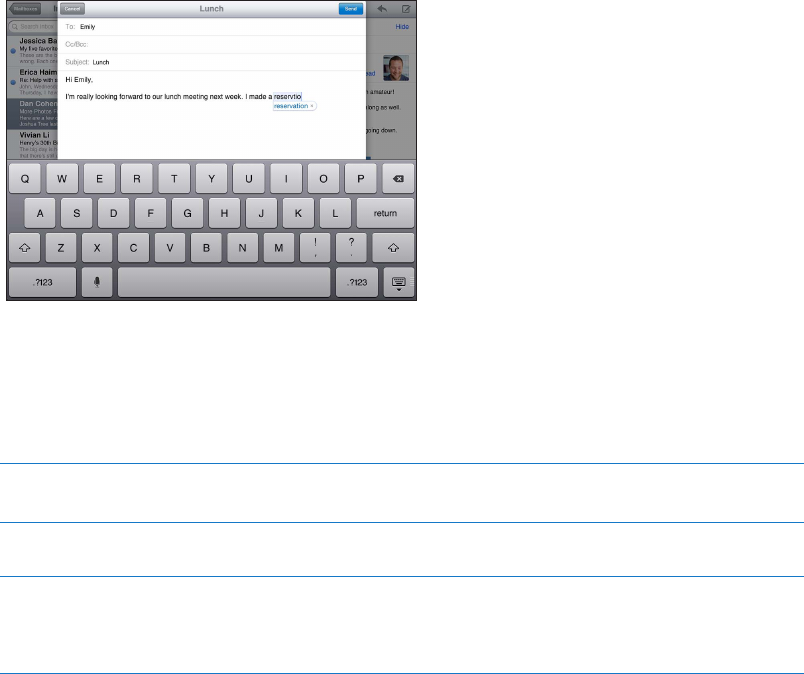Screen dimensions: 804x674
Task: Start dictation with the microphone key
Action: pos(97,282)
